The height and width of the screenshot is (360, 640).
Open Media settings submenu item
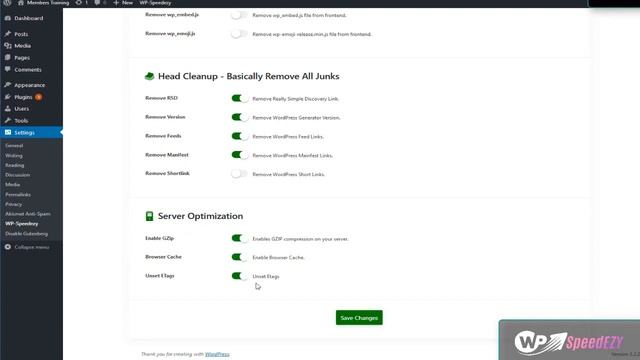tap(13, 184)
